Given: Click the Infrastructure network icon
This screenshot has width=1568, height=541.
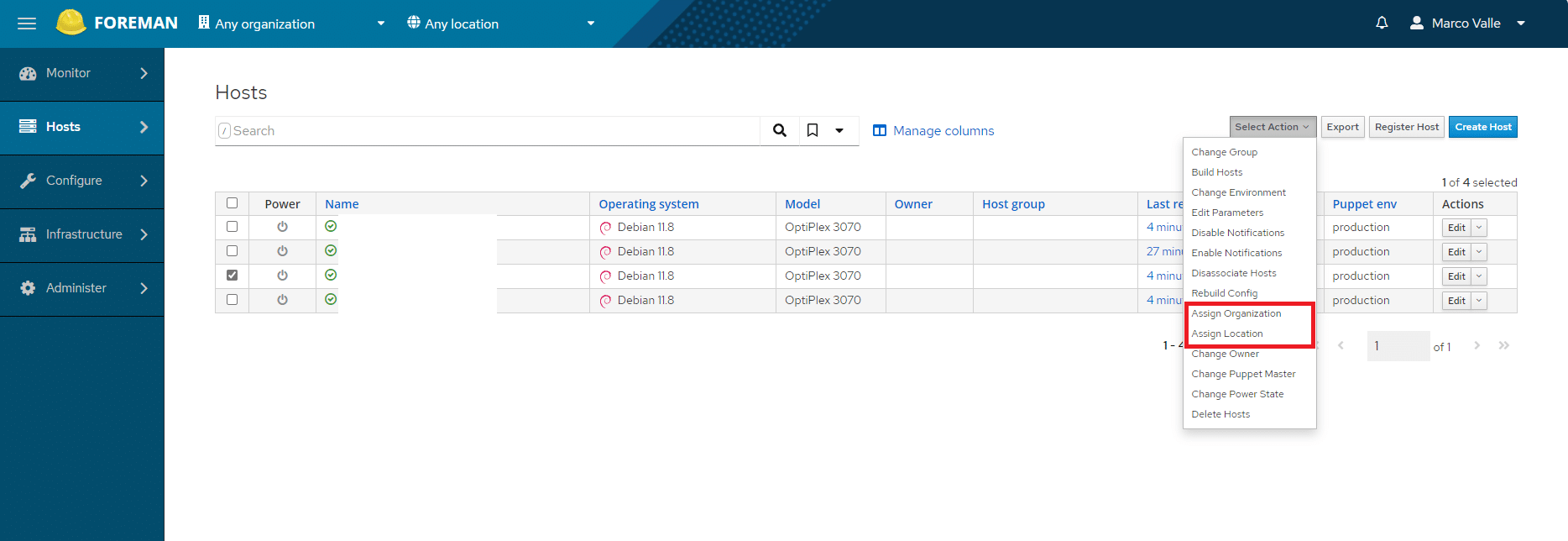Looking at the screenshot, I should [x=28, y=234].
